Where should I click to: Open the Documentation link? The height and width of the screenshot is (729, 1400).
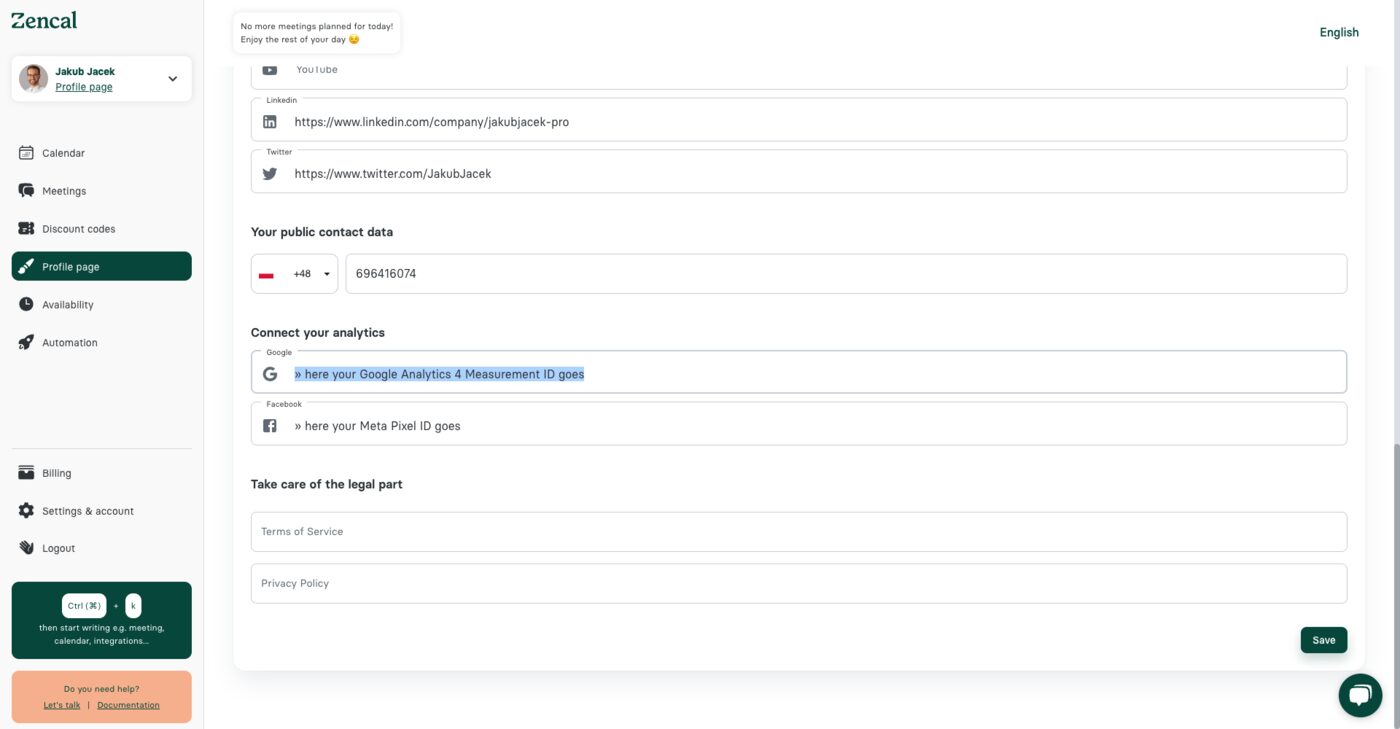click(127, 705)
